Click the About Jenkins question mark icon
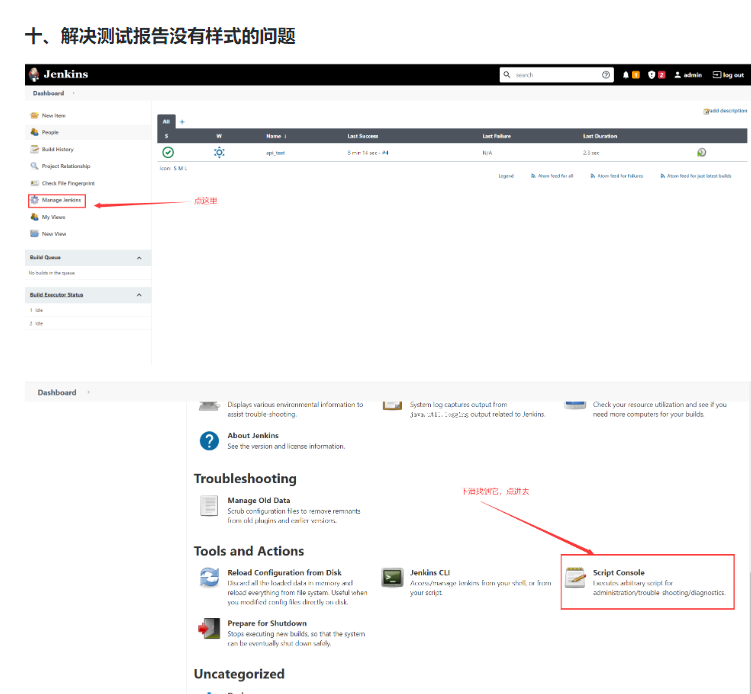The width and height of the screenshot is (751, 694). [209, 441]
